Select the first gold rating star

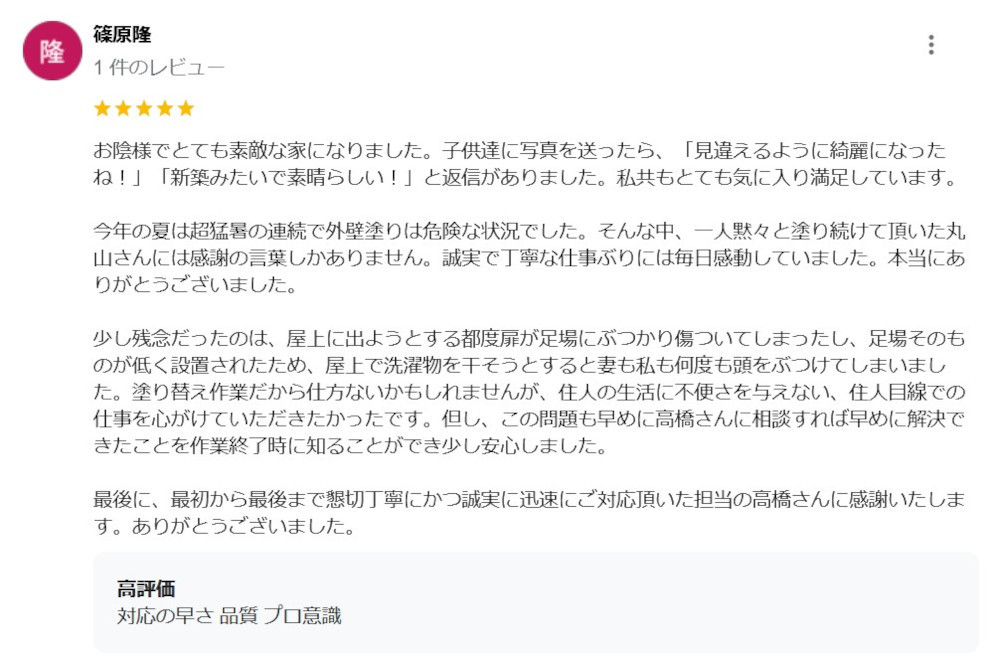102,108
